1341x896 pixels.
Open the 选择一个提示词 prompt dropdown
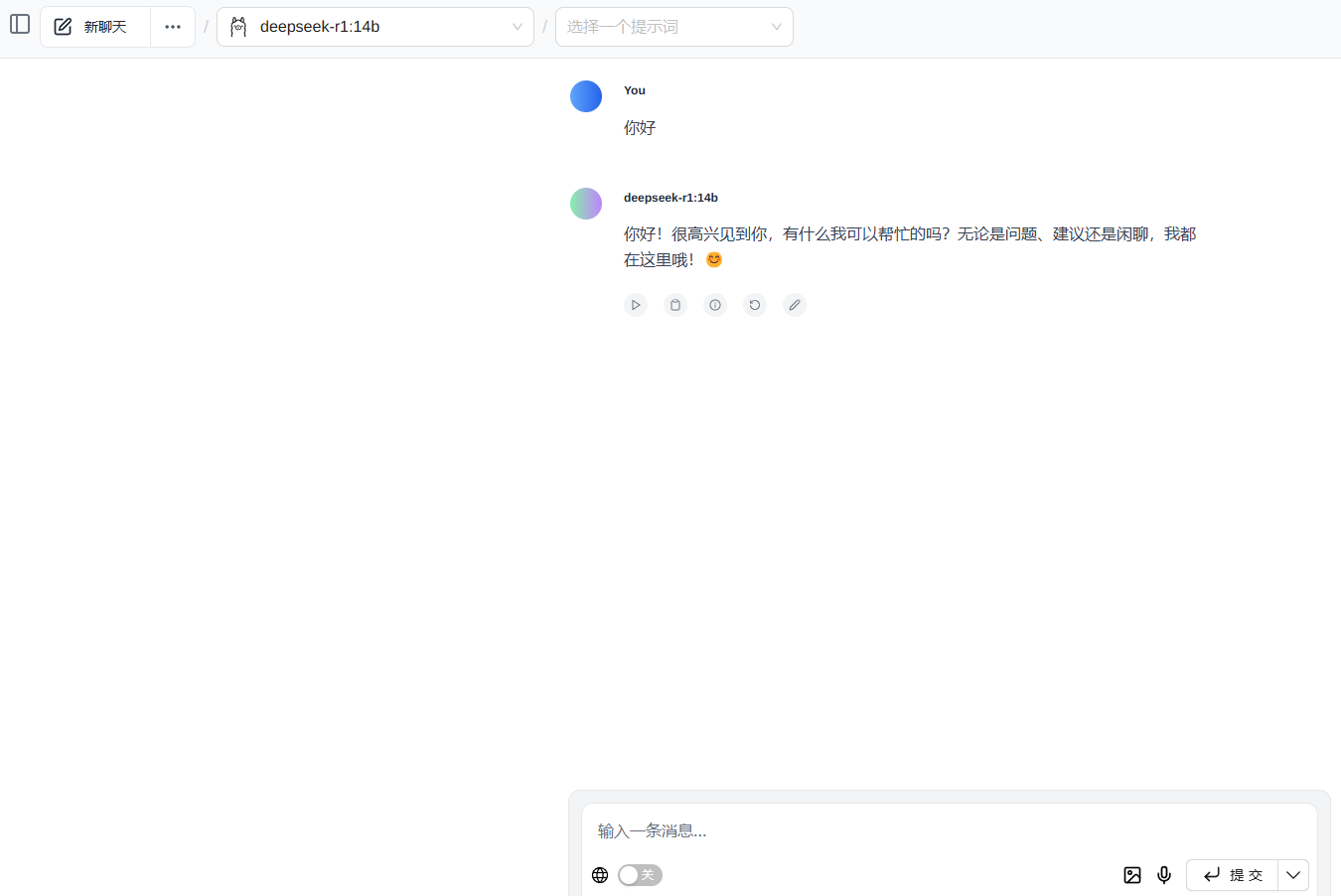point(673,27)
